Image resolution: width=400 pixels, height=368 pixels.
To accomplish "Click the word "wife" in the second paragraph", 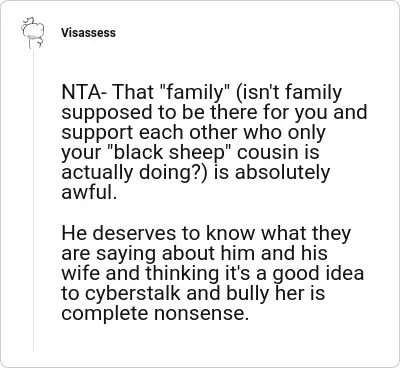I will click(x=80, y=273).
